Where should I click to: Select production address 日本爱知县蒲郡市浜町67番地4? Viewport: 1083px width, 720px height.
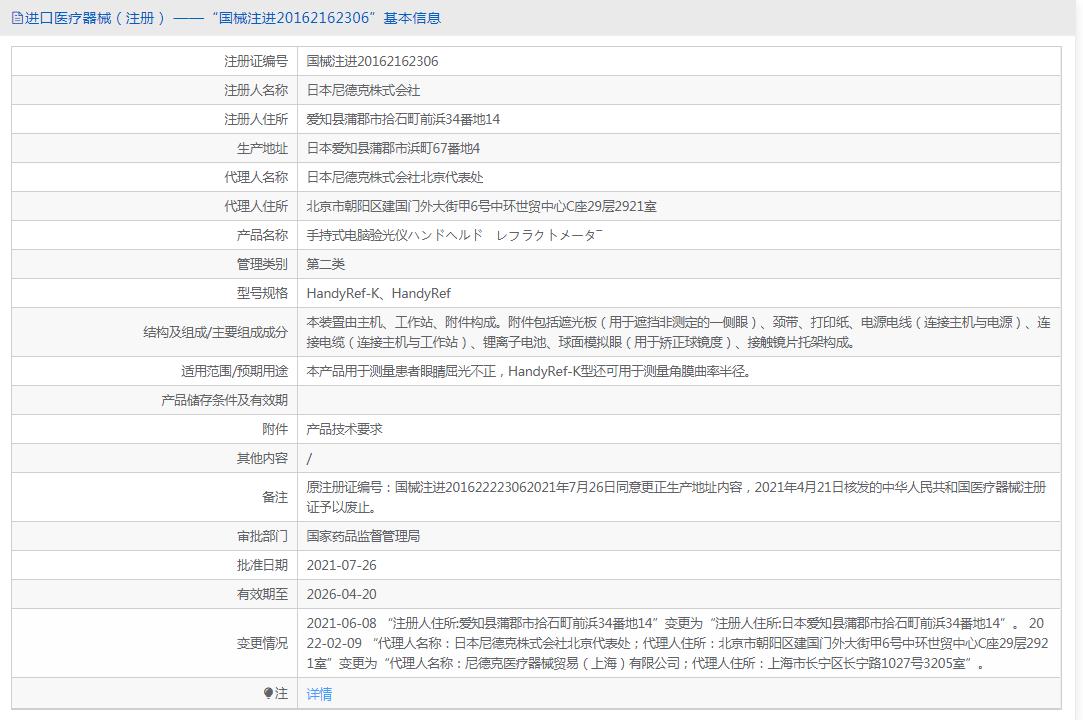393,149
